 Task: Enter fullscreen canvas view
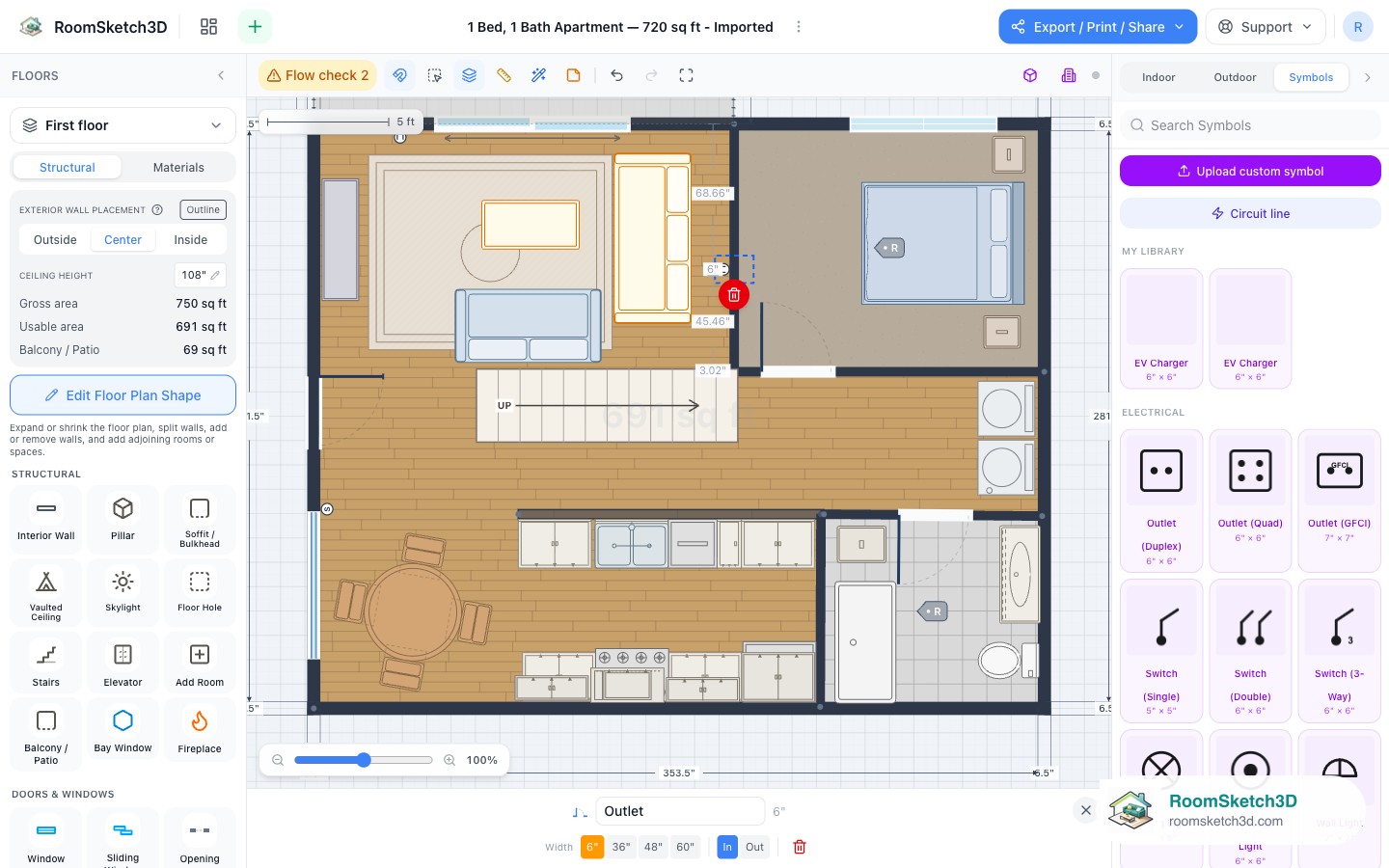tap(686, 75)
